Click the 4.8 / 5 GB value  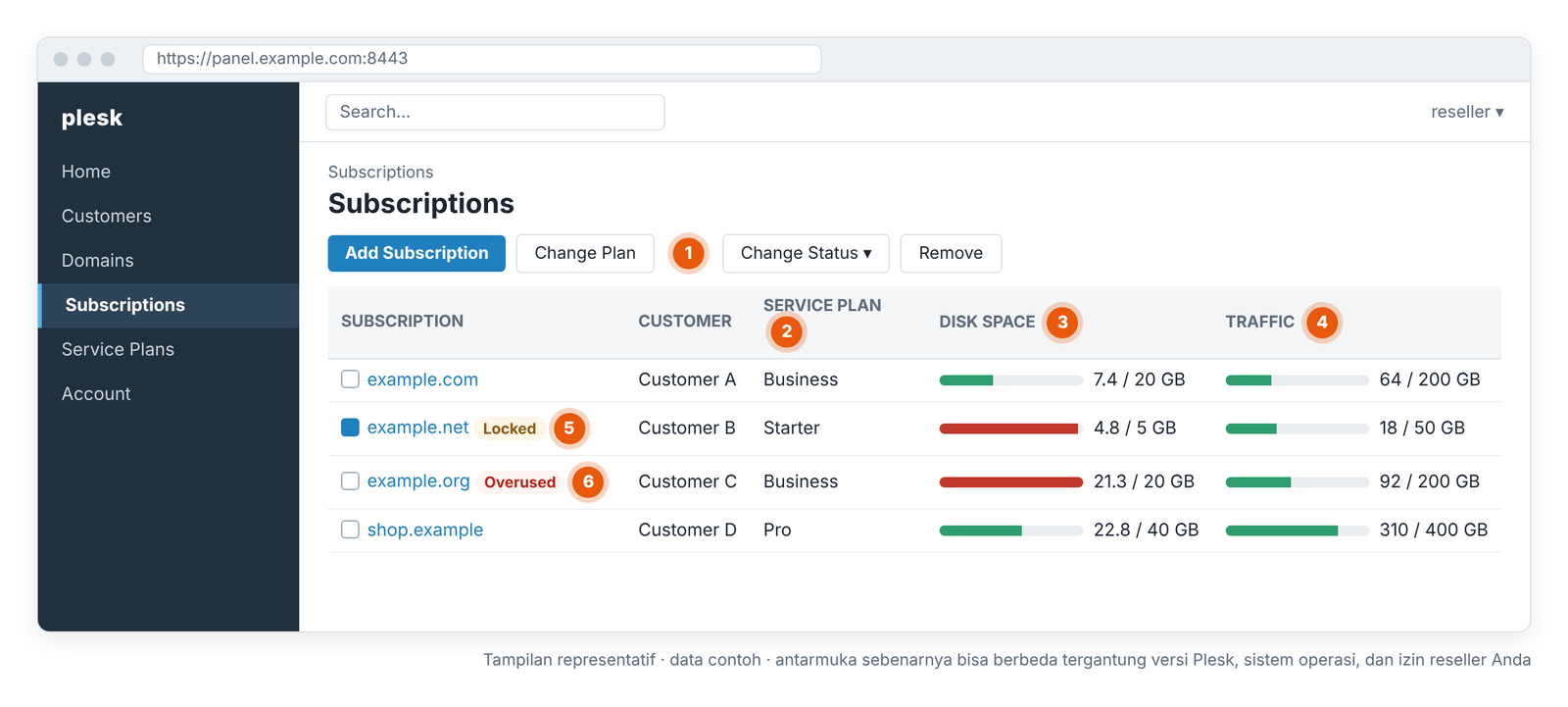pyautogui.click(x=1135, y=428)
